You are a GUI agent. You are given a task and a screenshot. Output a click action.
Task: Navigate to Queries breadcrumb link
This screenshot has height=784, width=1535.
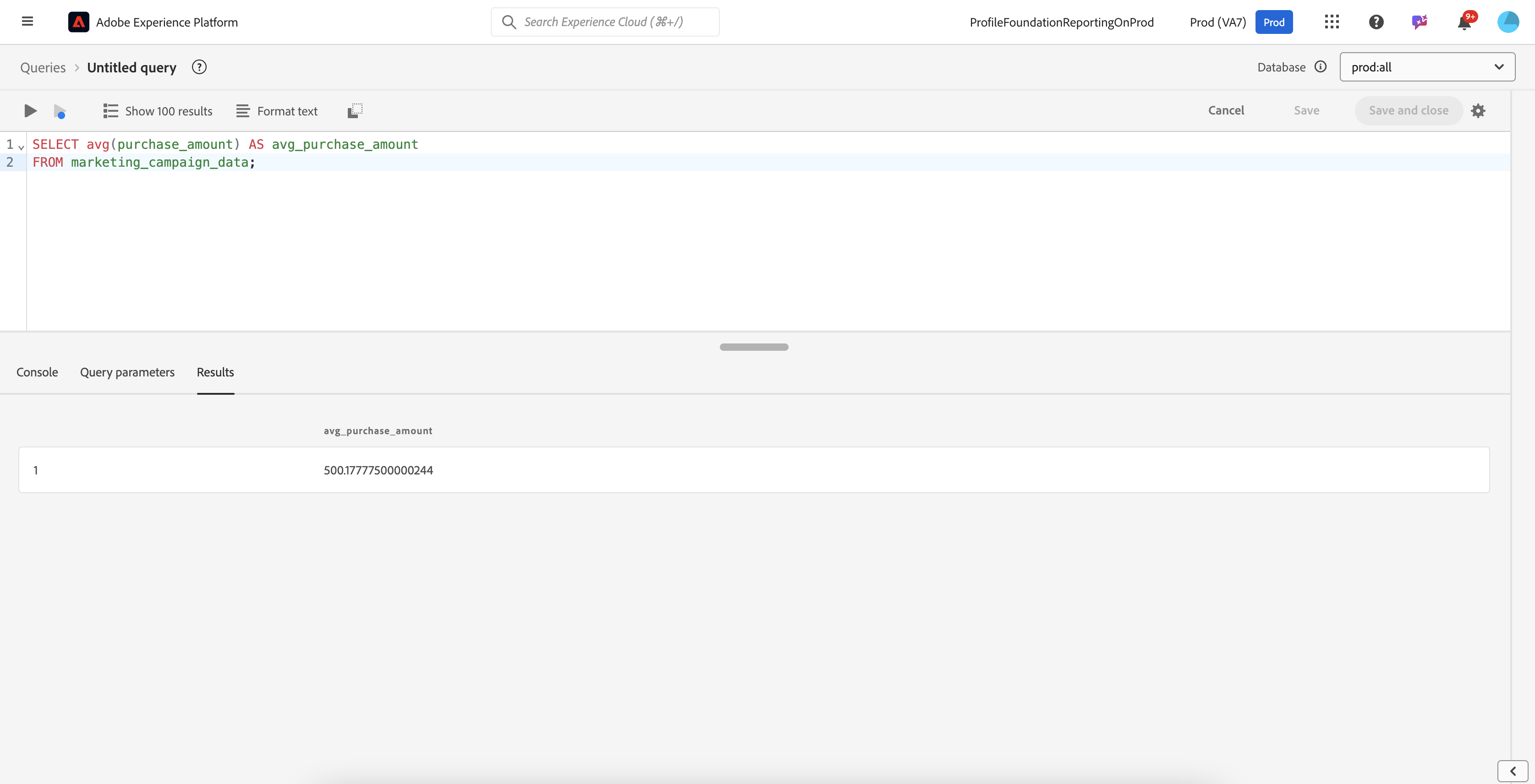pyautogui.click(x=43, y=67)
